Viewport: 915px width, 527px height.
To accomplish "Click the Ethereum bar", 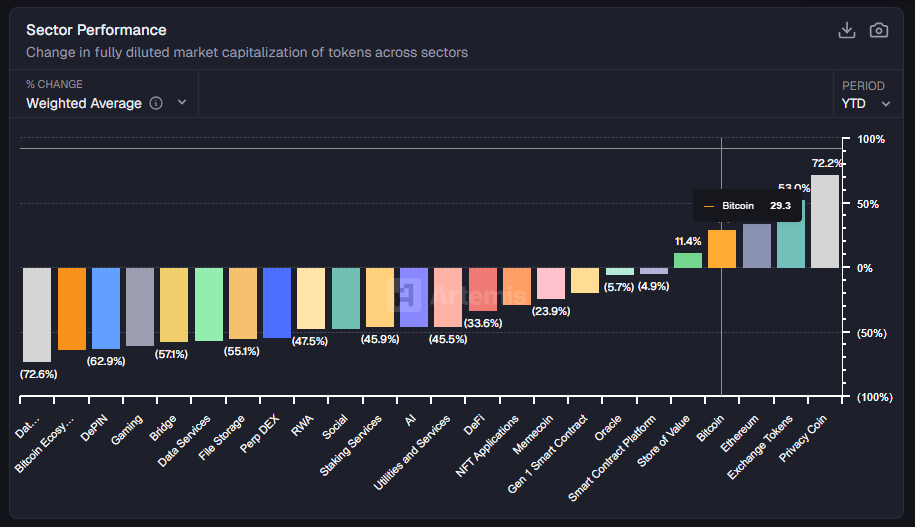I will coord(756,246).
